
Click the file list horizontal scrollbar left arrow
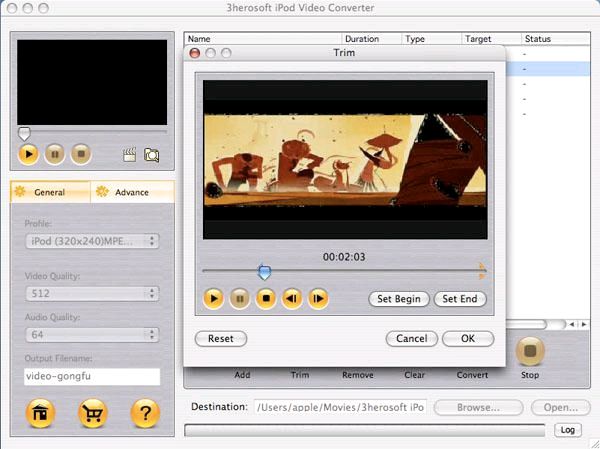572,325
